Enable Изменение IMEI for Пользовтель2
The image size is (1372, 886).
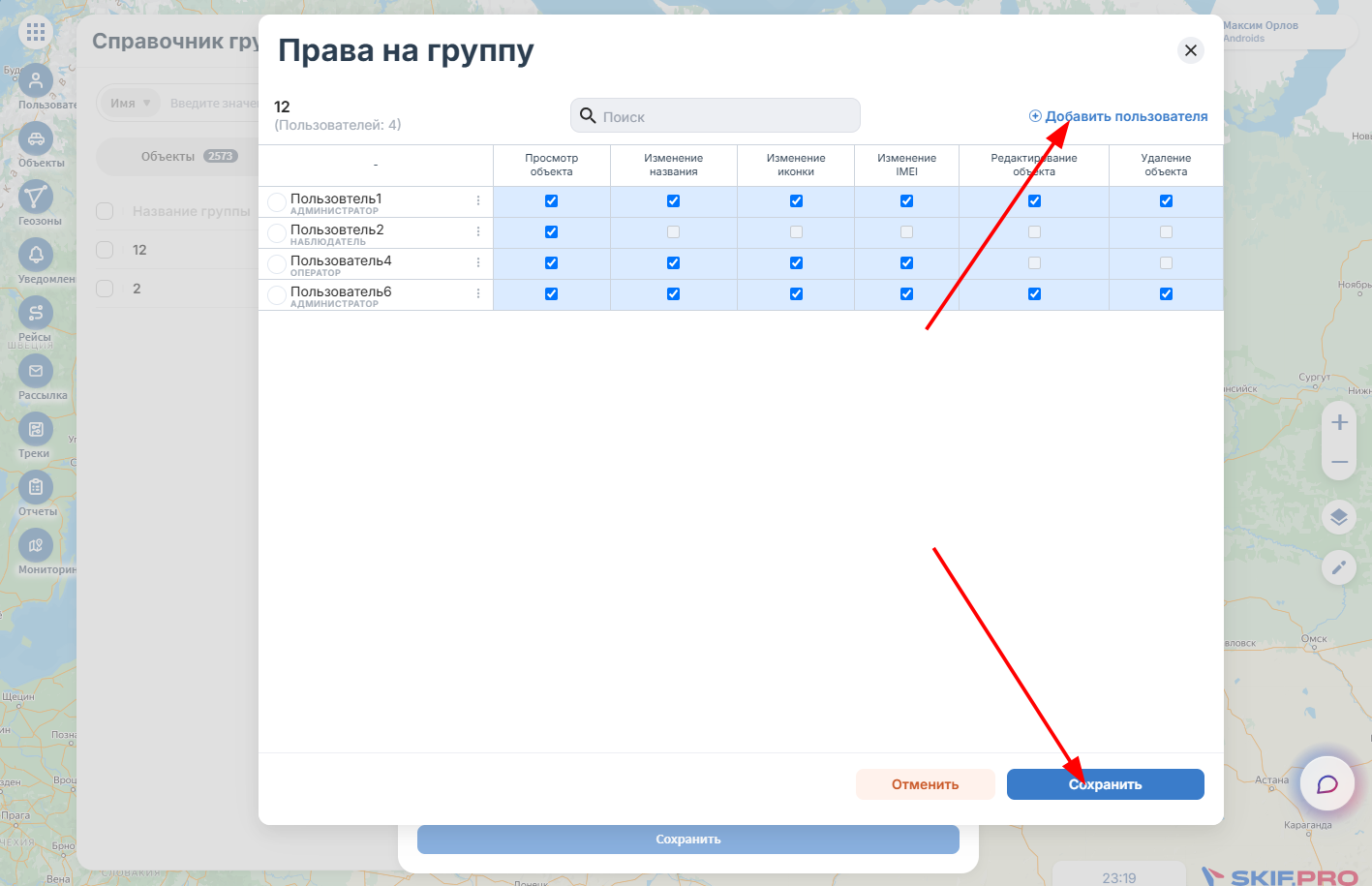click(x=906, y=232)
